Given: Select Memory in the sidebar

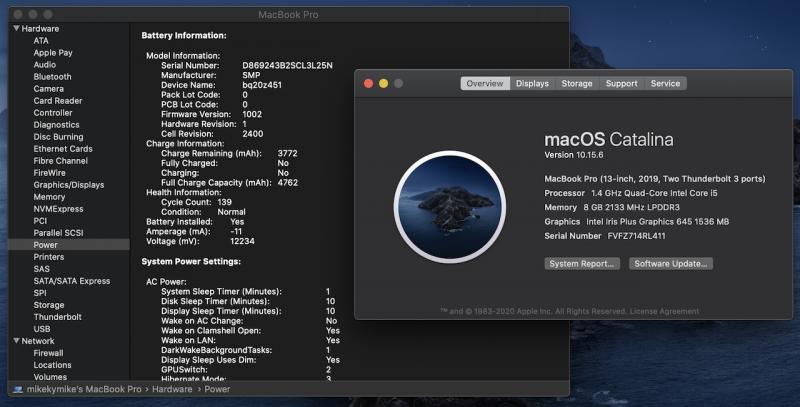Looking at the screenshot, I should pyautogui.click(x=49, y=197).
